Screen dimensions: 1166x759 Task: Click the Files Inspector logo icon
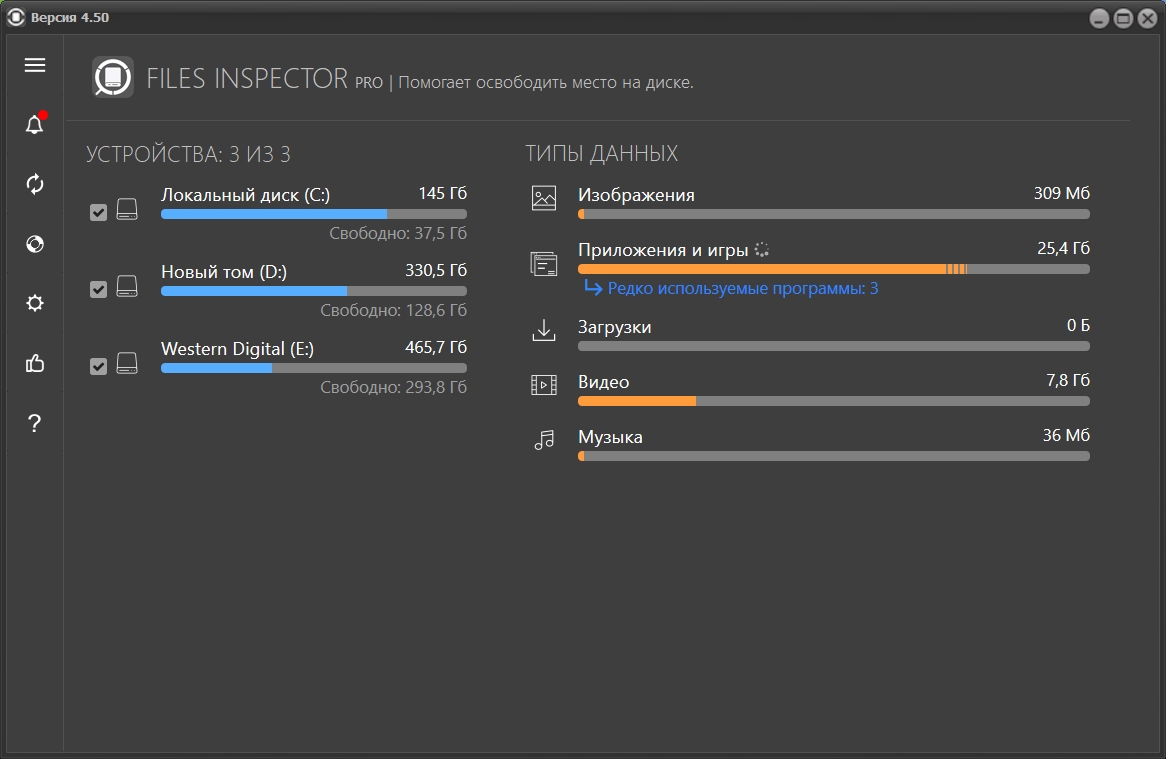113,77
